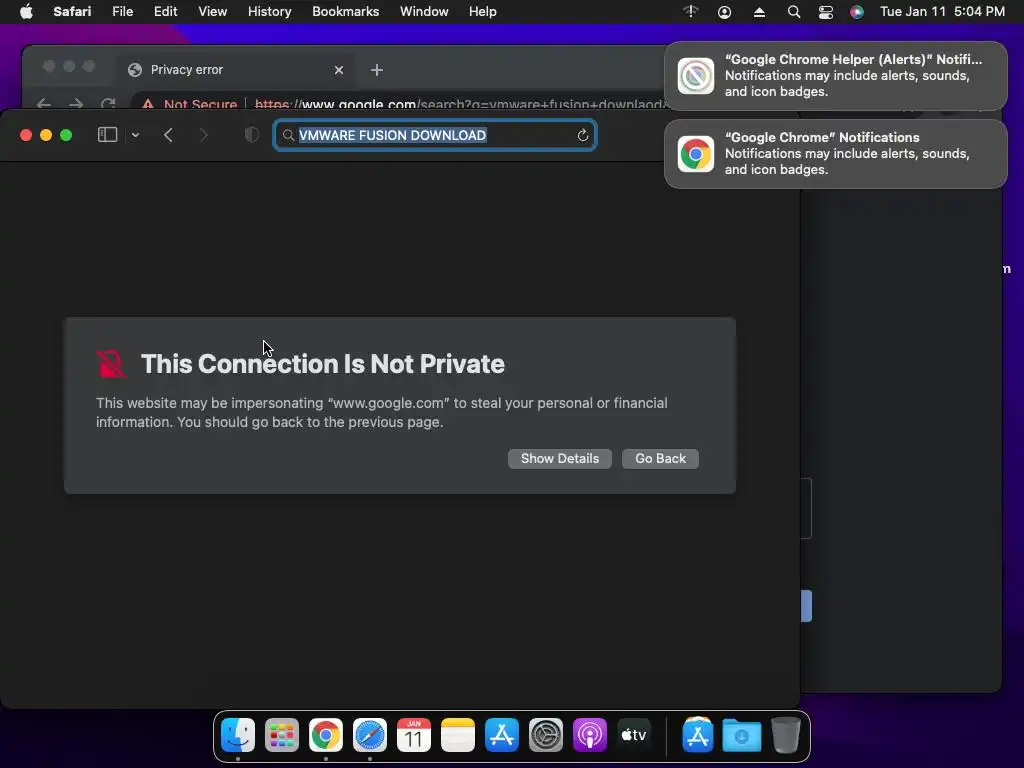This screenshot has width=1024, height=768.
Task: Open View menu
Action: coord(212,12)
